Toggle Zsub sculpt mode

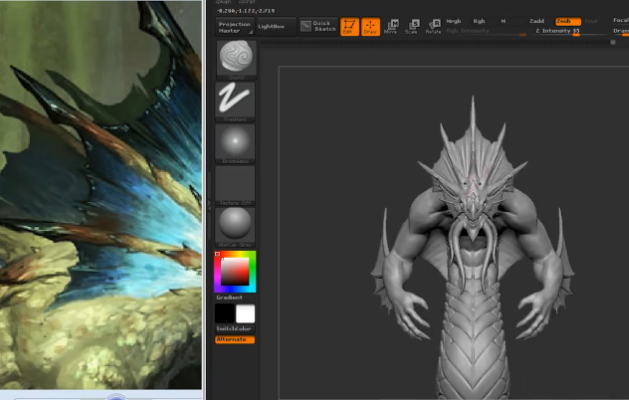pyautogui.click(x=568, y=21)
